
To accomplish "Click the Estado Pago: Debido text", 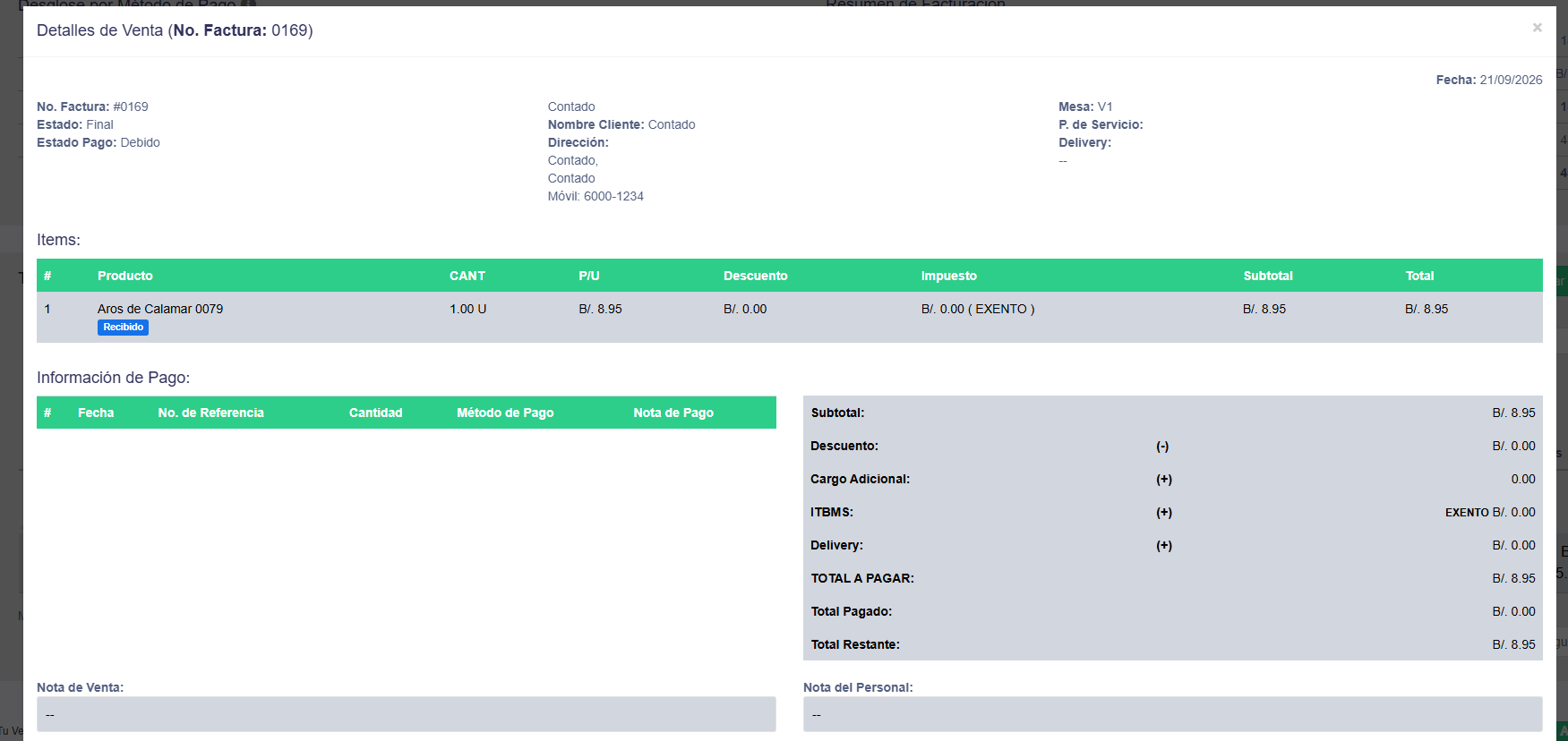I will [x=99, y=142].
